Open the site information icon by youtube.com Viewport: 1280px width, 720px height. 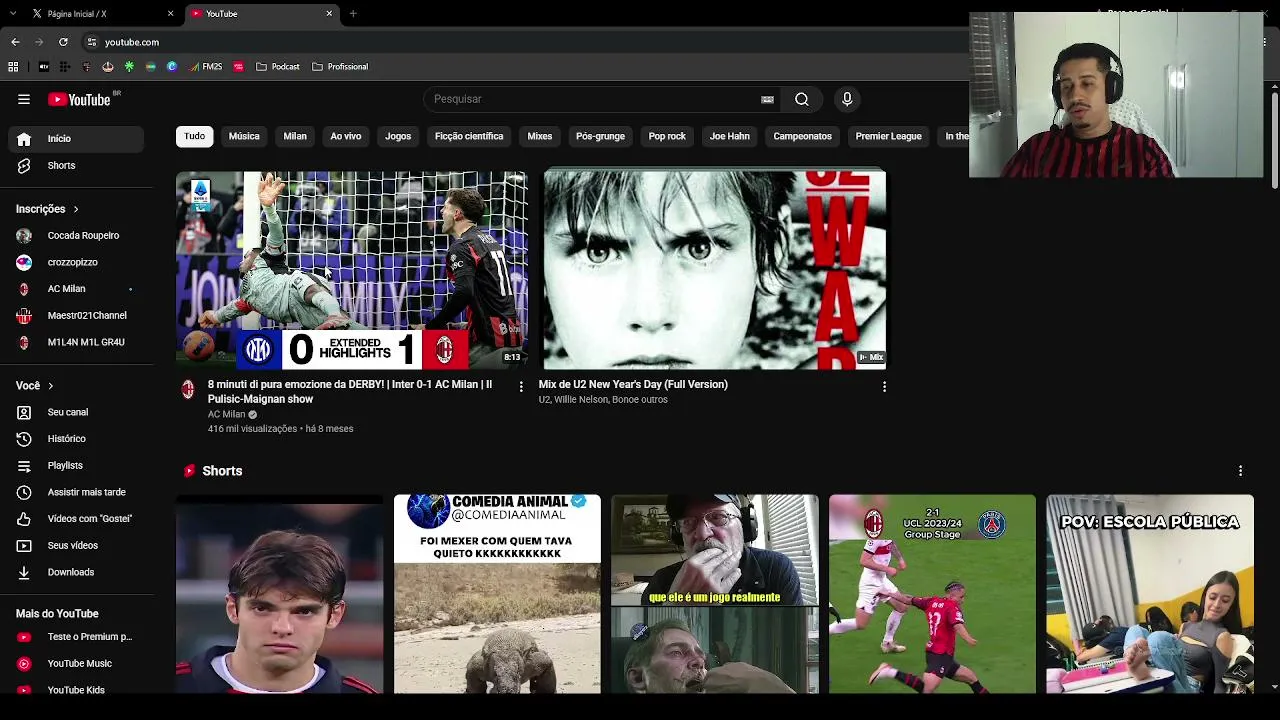(x=91, y=42)
